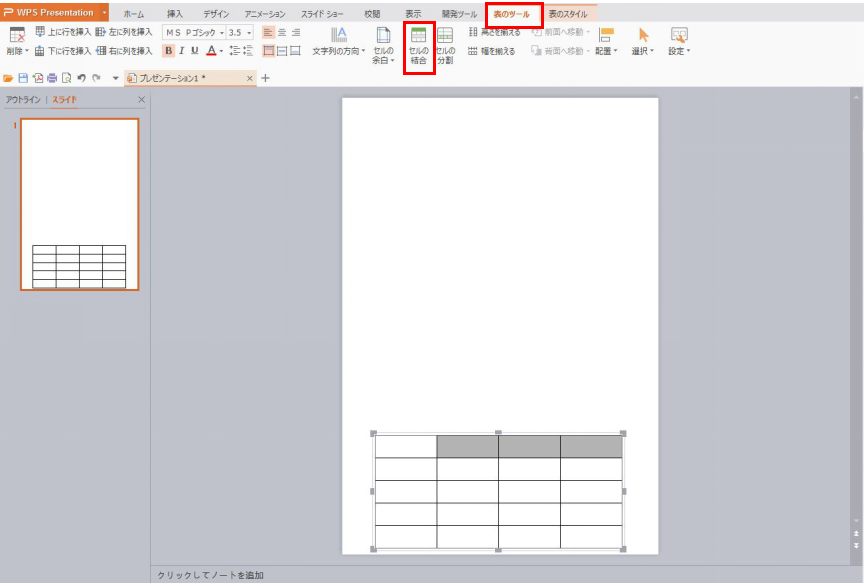Open the 挿入 (insert) ribbon tab
Image resolution: width=865 pixels, height=583 pixels.
(175, 14)
